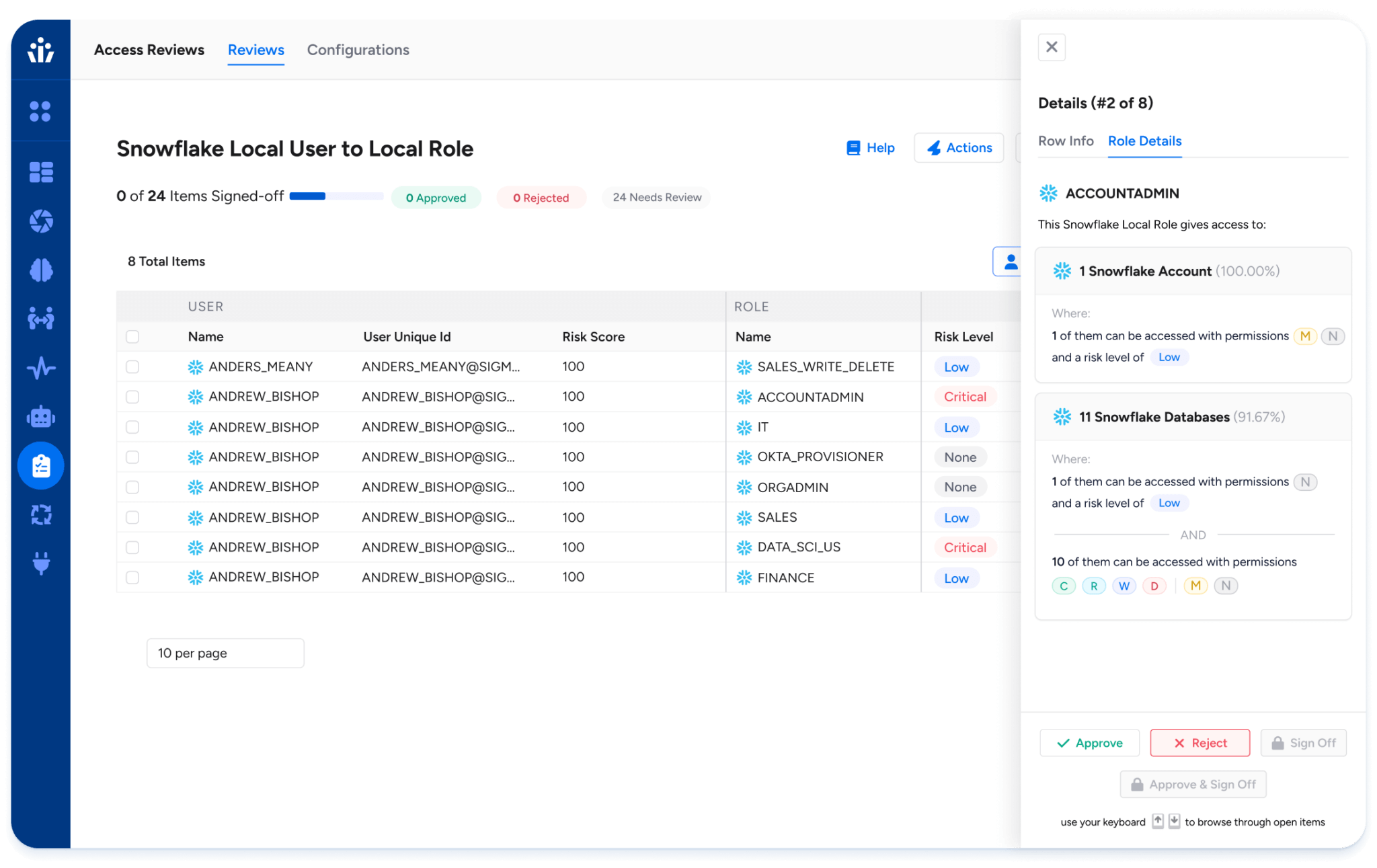Open the Actions dropdown
Screen dimensions: 1377x868
click(x=959, y=148)
